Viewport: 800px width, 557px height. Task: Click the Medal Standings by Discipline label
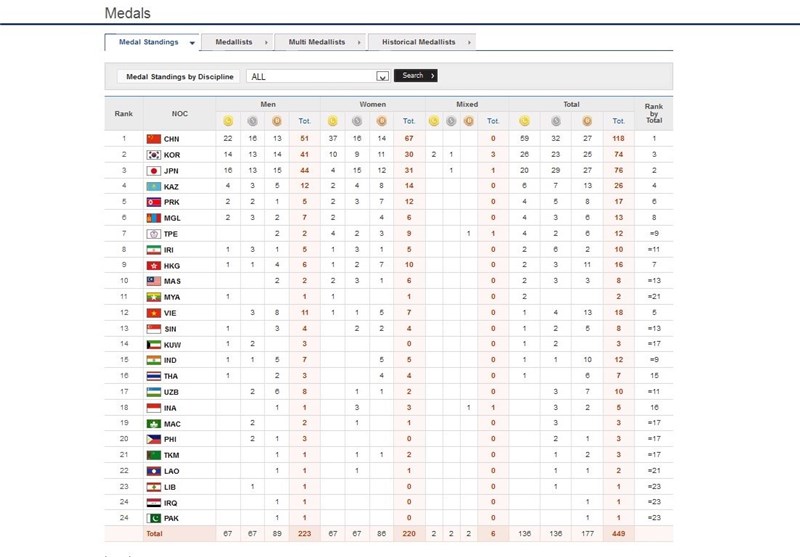click(176, 76)
